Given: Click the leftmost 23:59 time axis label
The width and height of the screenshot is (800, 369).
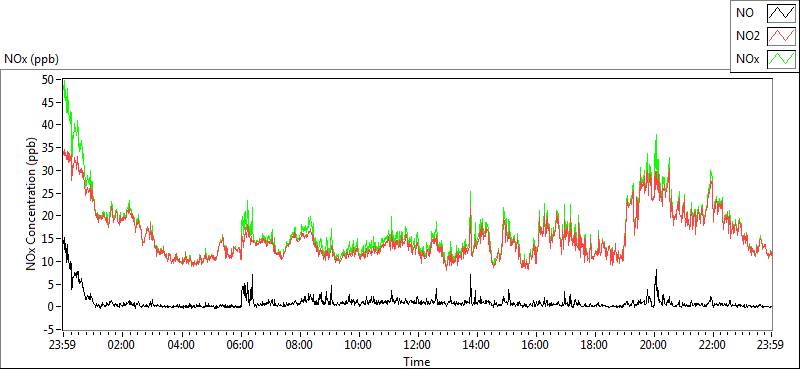Looking at the screenshot, I should point(63,345).
